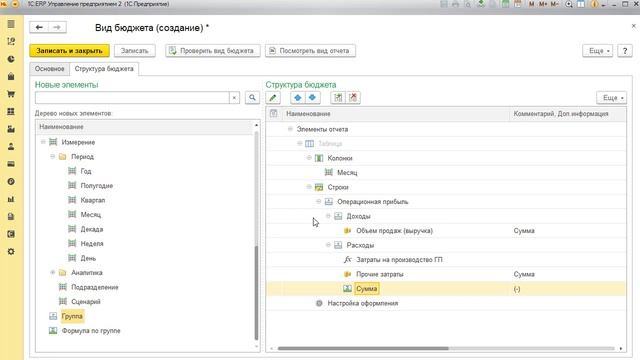The width and height of the screenshot is (640, 360).
Task: Click the zoom magnifier icon in title bar
Action: (x=569, y=4)
